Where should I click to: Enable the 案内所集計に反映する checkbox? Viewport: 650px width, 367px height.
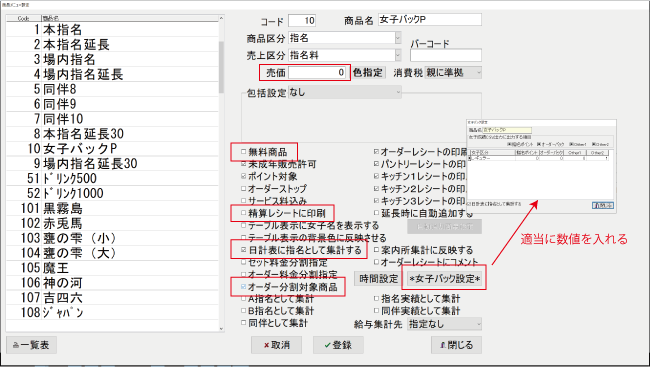376,250
